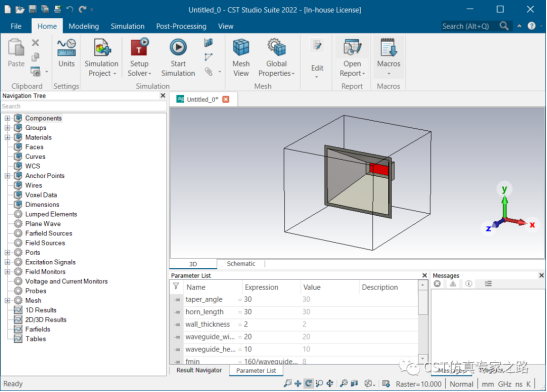Viewport: 547px width, 392px height.
Task: Open the Macros ribbon icon
Action: tap(388, 47)
